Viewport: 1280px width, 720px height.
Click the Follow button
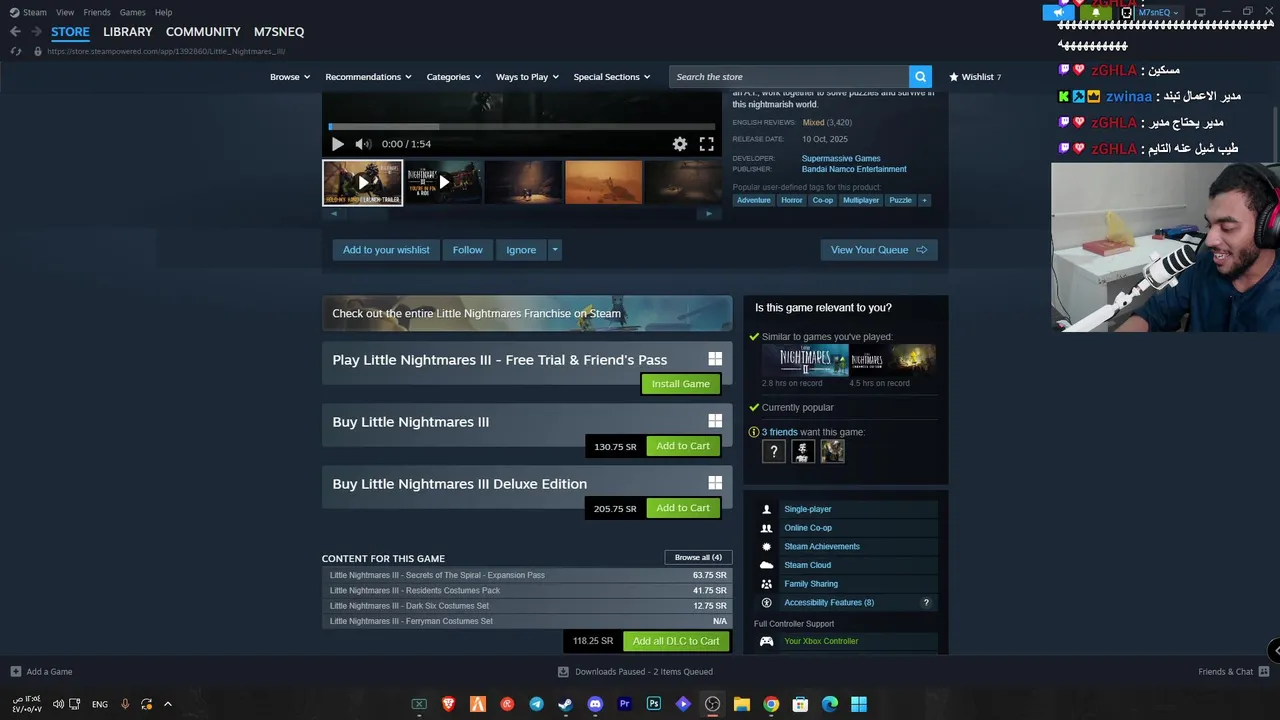click(467, 250)
